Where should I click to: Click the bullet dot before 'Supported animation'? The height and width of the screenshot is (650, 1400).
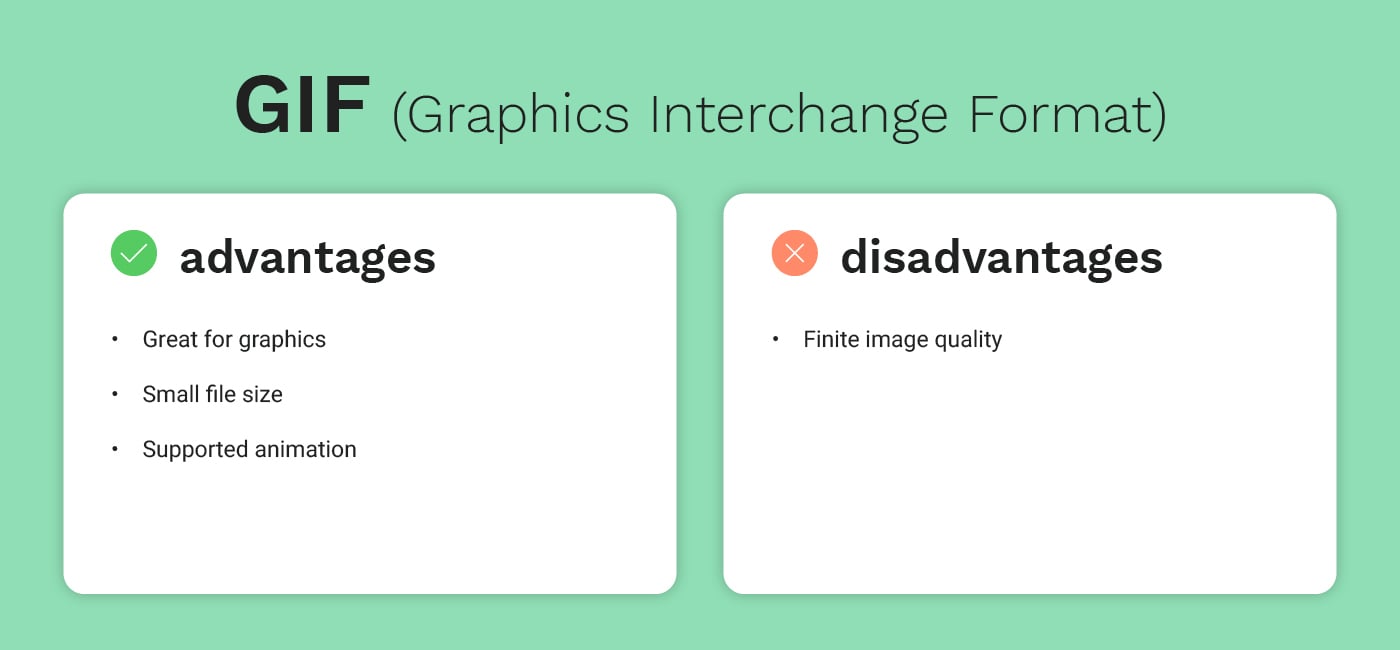pos(115,449)
